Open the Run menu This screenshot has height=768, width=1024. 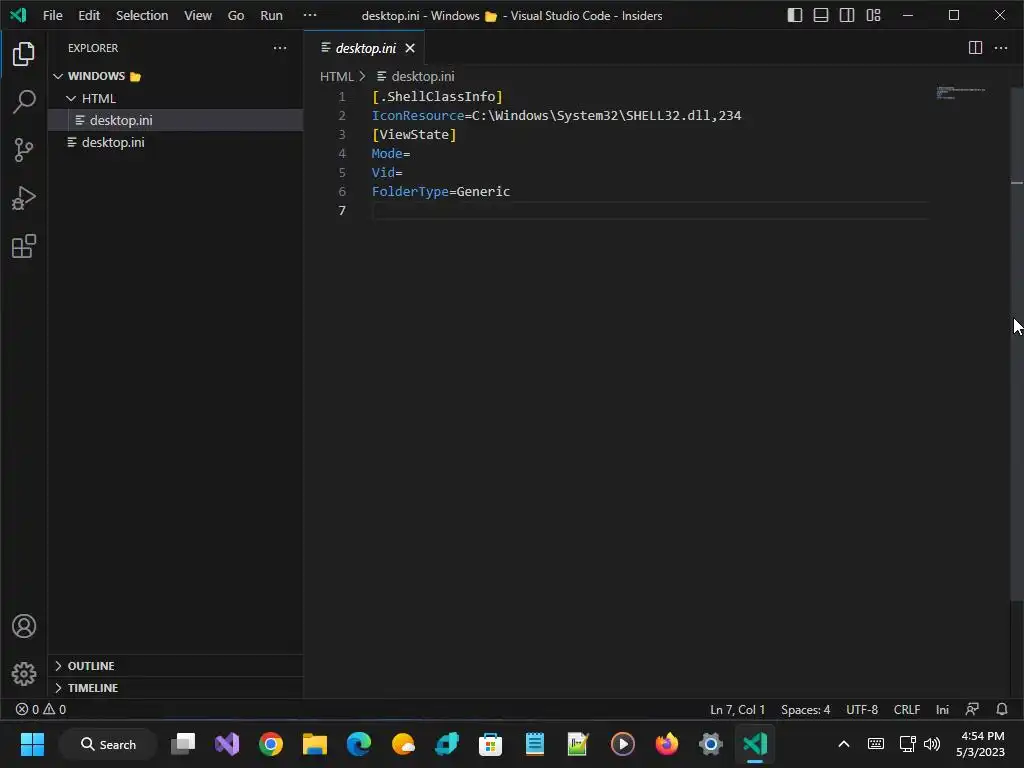click(x=271, y=15)
